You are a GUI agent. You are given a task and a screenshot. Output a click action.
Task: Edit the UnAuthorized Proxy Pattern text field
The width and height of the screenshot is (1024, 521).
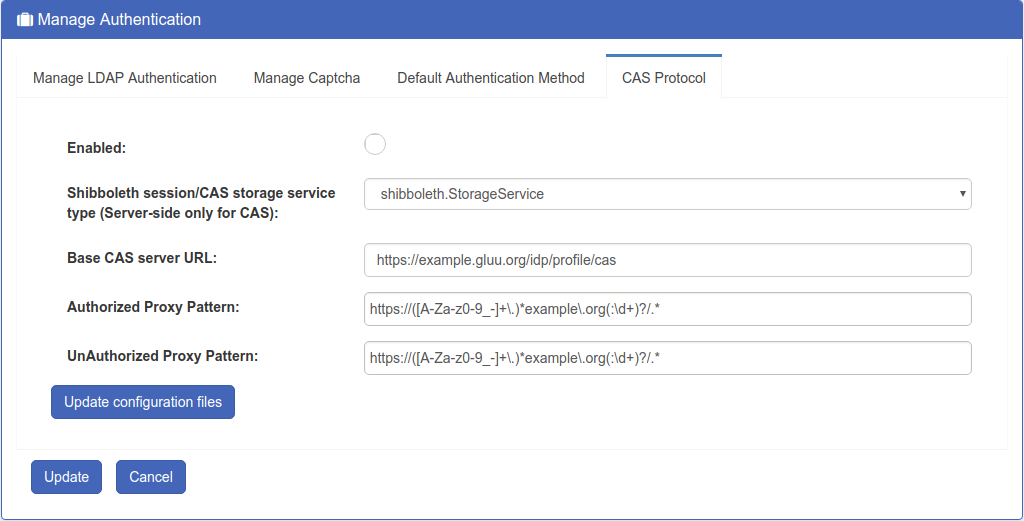coord(667,358)
